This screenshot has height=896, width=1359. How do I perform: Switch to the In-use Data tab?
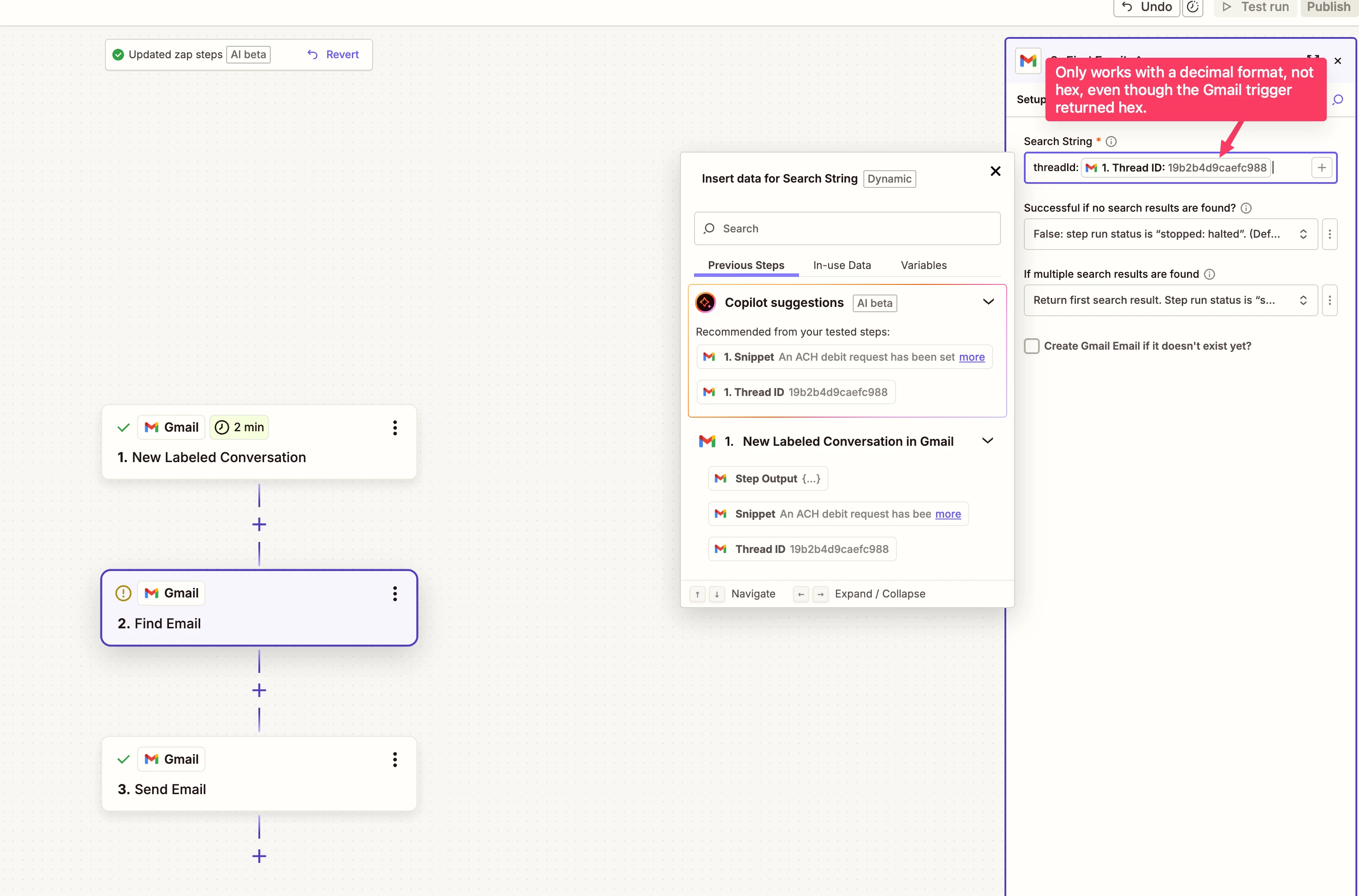click(x=842, y=265)
